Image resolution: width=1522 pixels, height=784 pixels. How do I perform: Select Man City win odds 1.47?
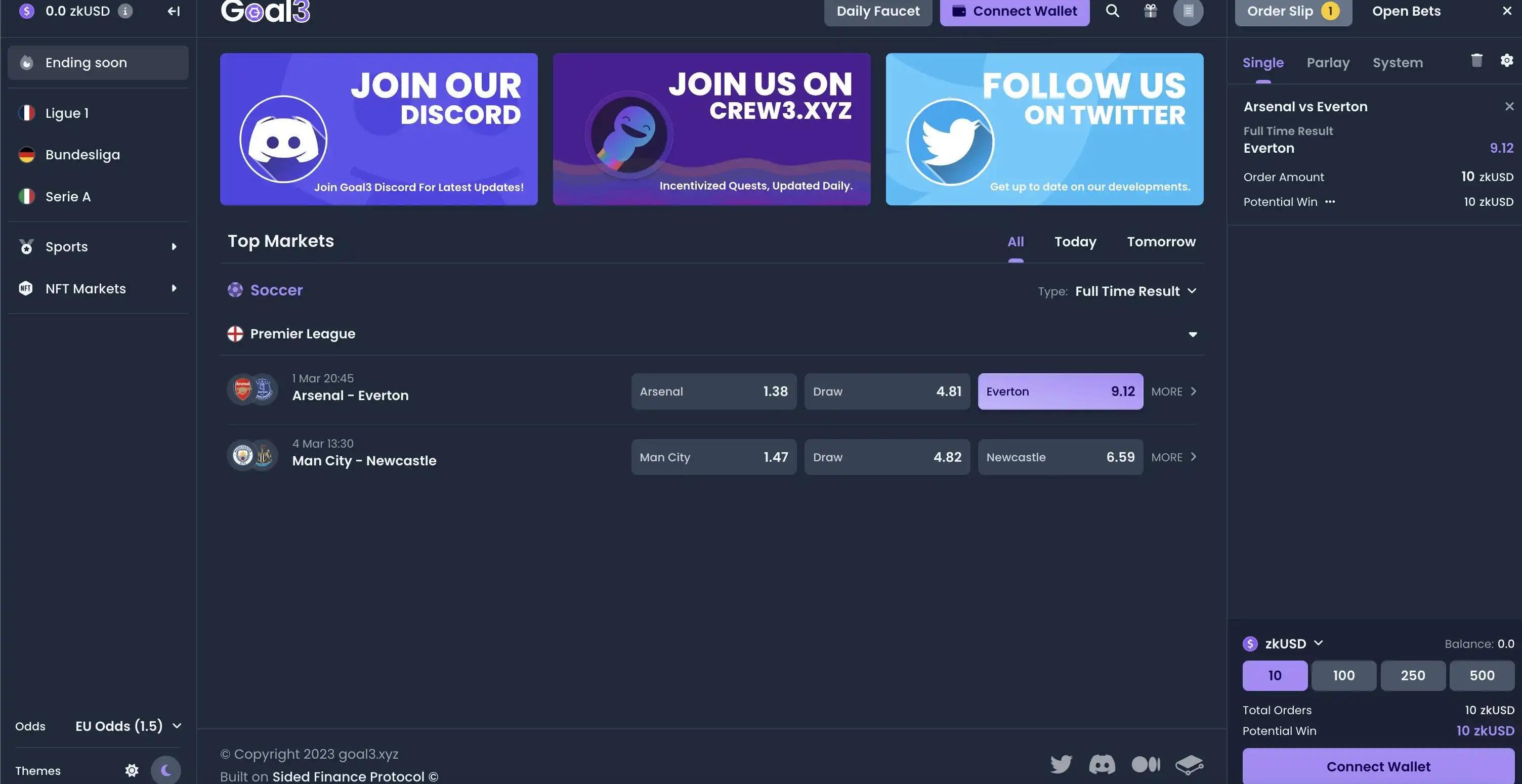(x=713, y=457)
